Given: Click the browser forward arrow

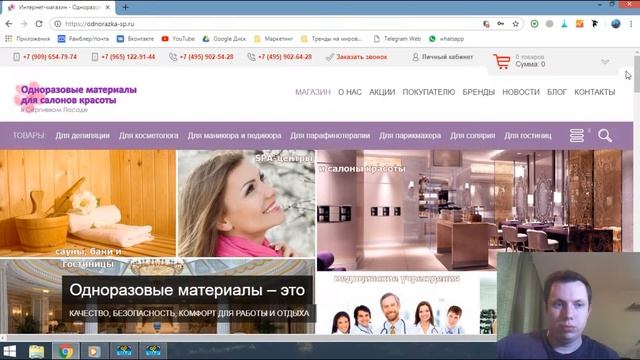Looking at the screenshot, I should click(x=24, y=24).
